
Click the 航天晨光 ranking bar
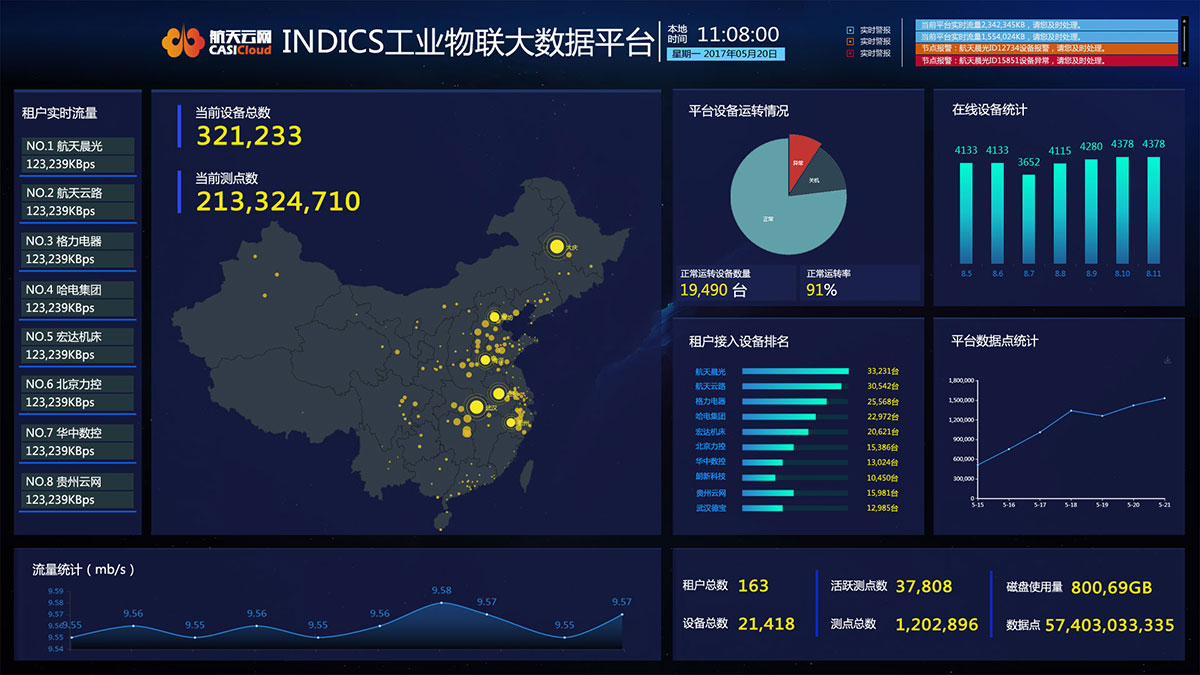point(796,371)
